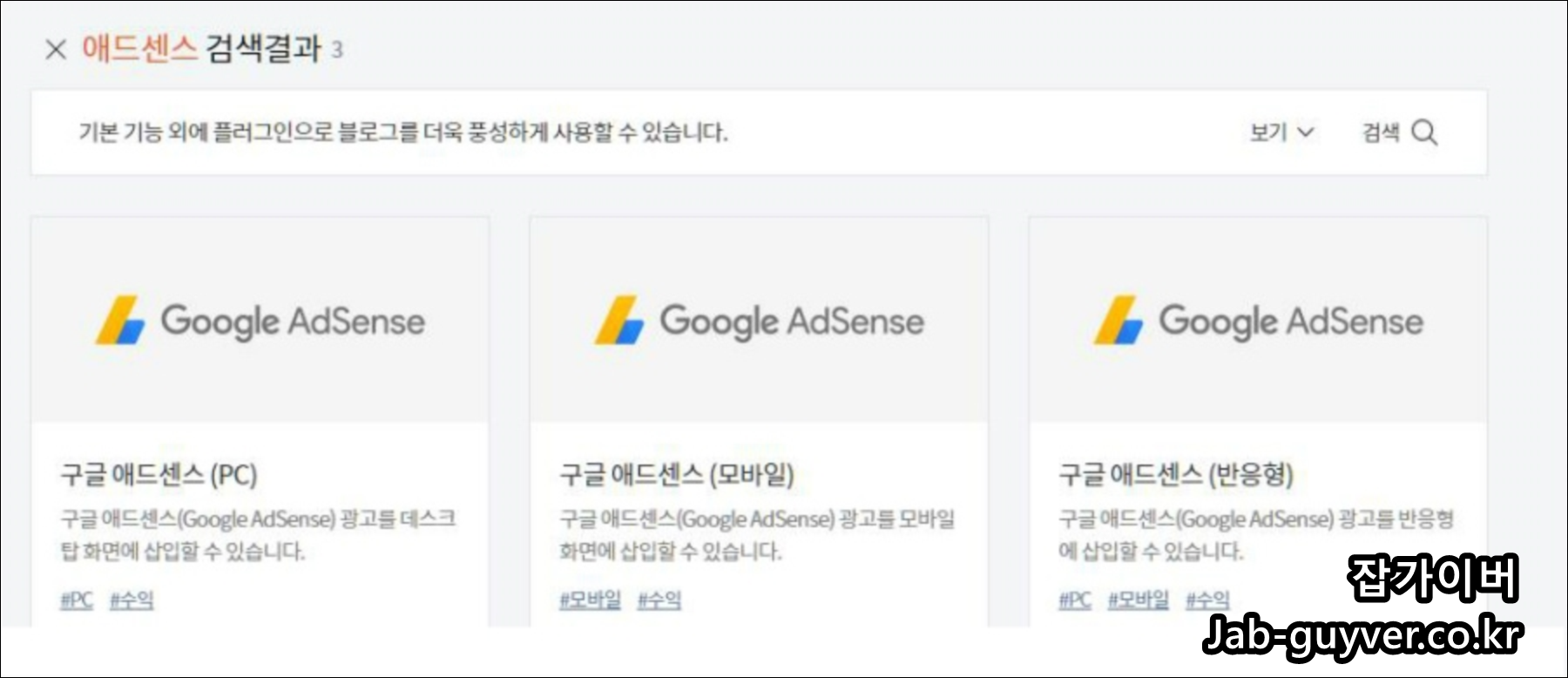Click the 검색 magnifier icon
Image resolution: width=1568 pixels, height=678 pixels.
tap(1424, 132)
